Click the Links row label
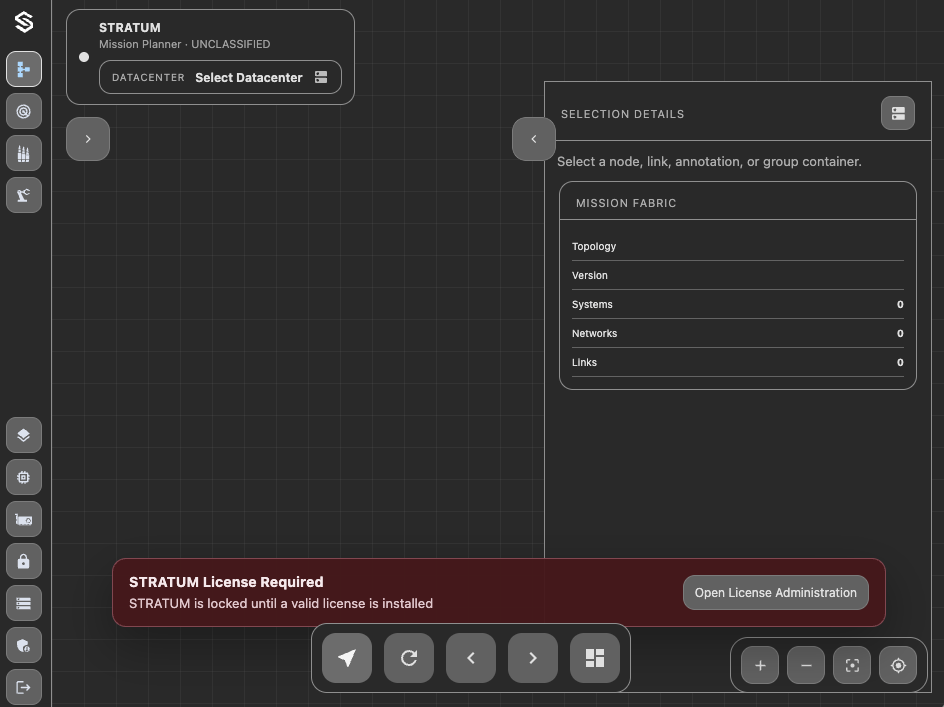This screenshot has height=707, width=944. coord(584,363)
